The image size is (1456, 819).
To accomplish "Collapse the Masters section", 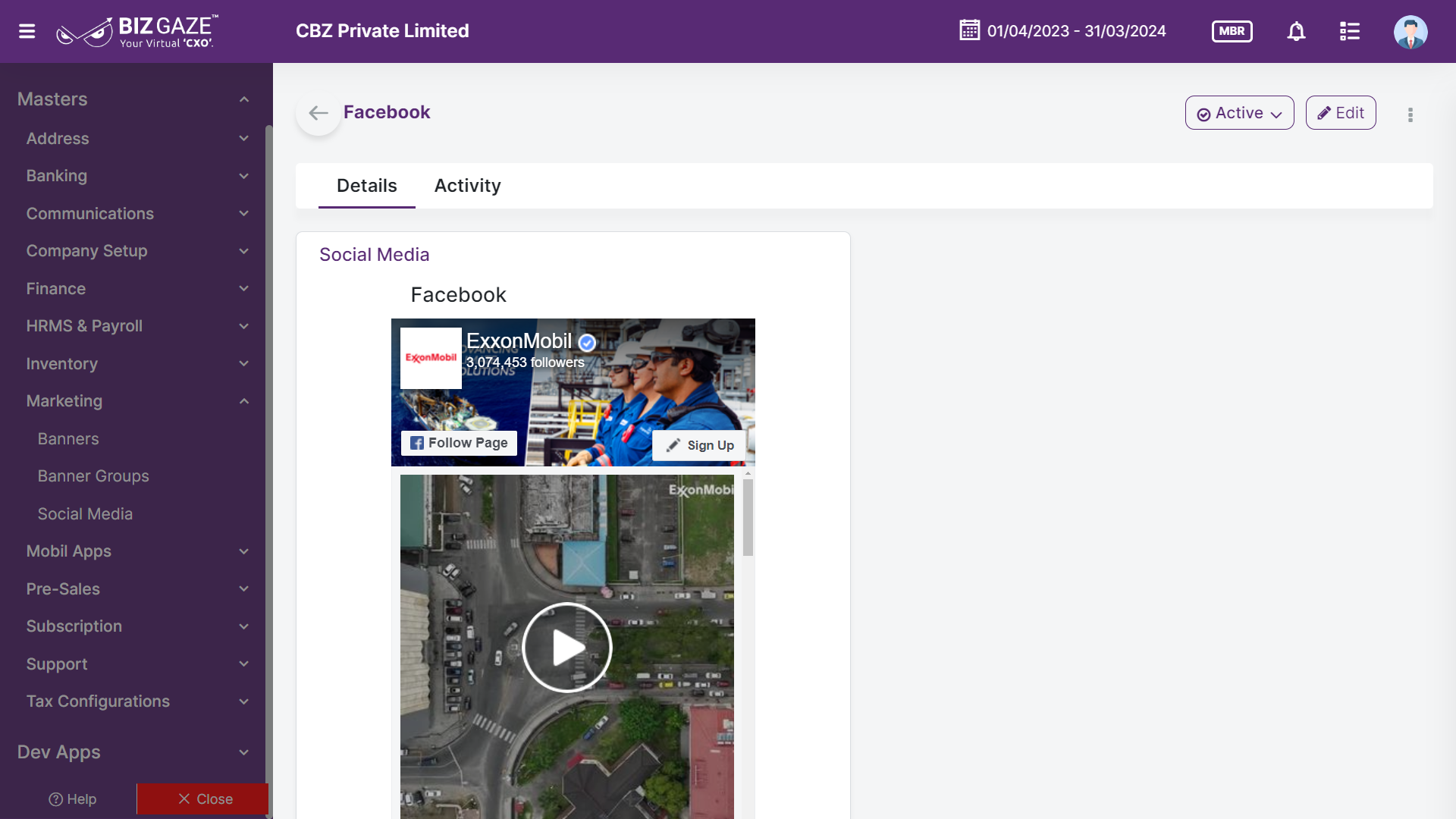I will pos(133,99).
